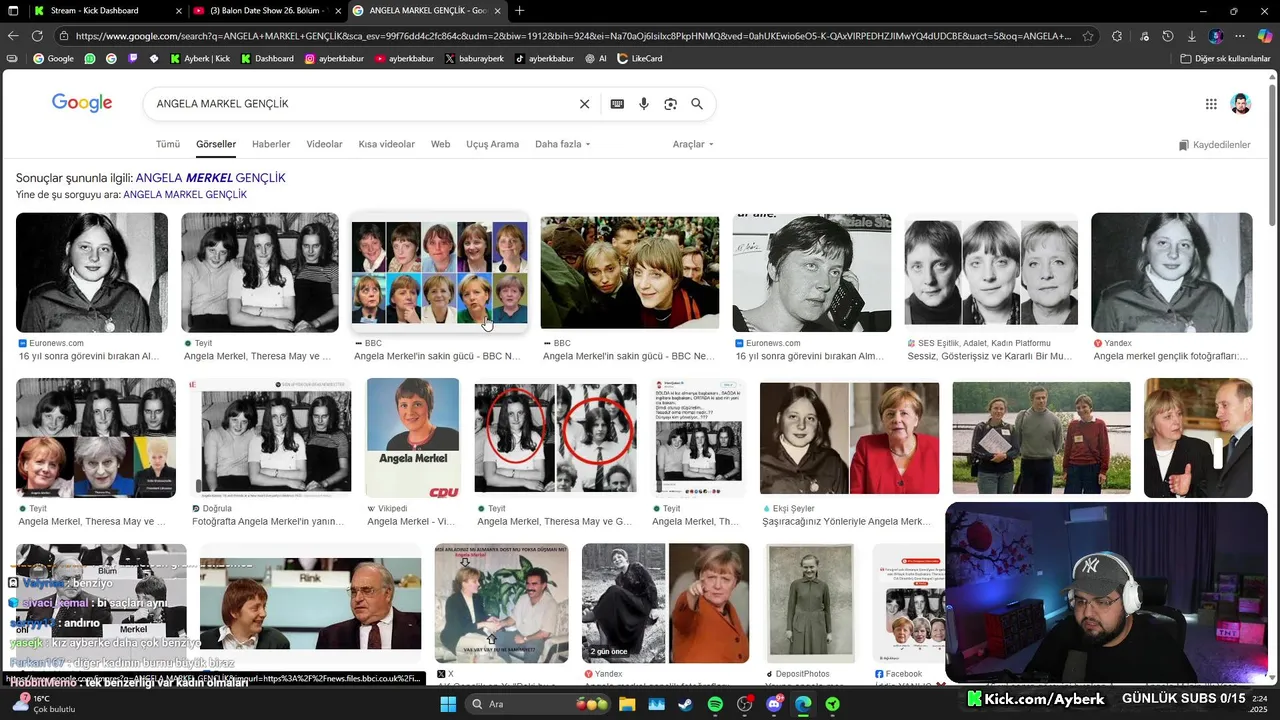Start a voice search with the microphone

(x=644, y=104)
